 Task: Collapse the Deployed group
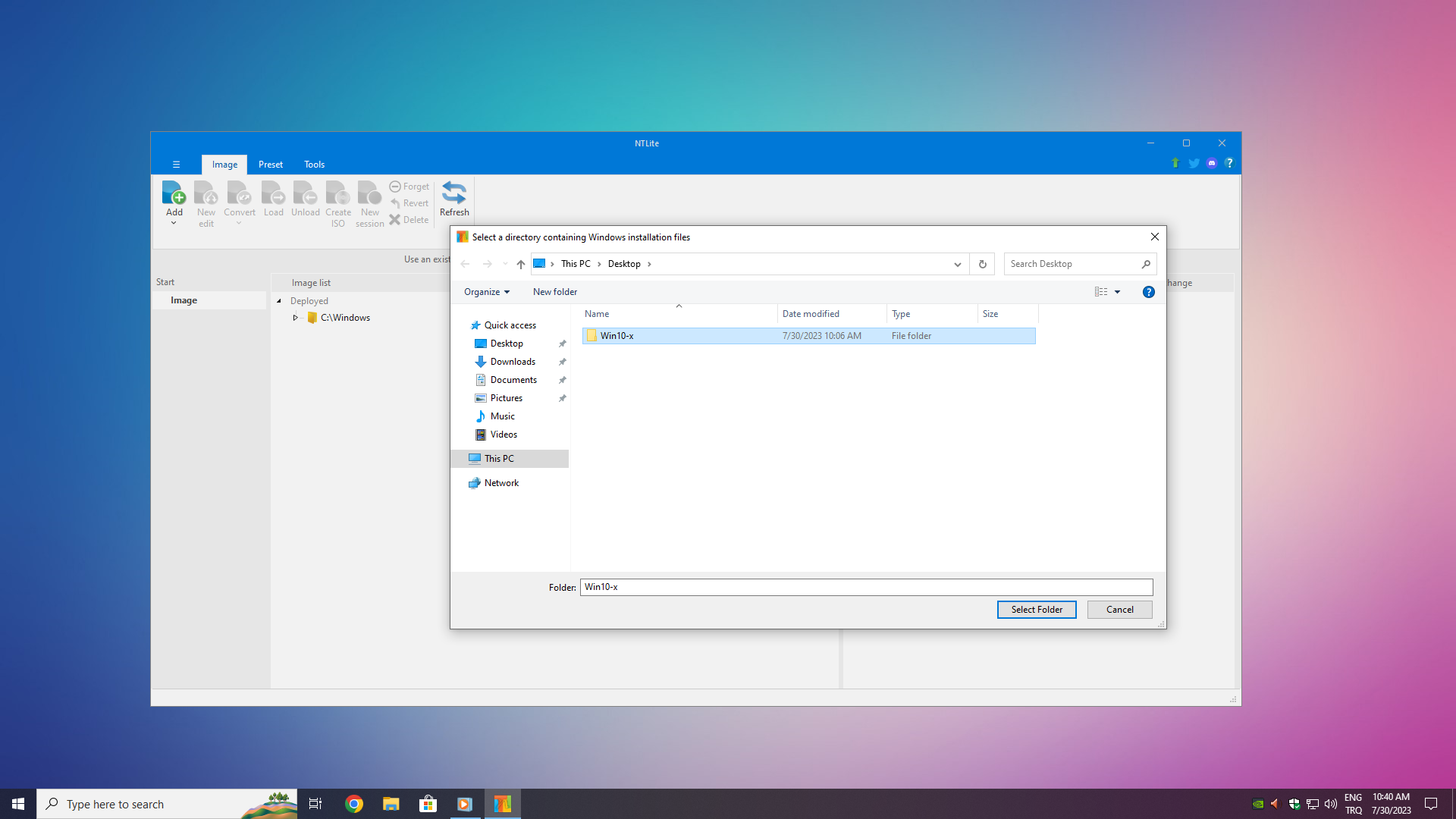pyautogui.click(x=279, y=301)
